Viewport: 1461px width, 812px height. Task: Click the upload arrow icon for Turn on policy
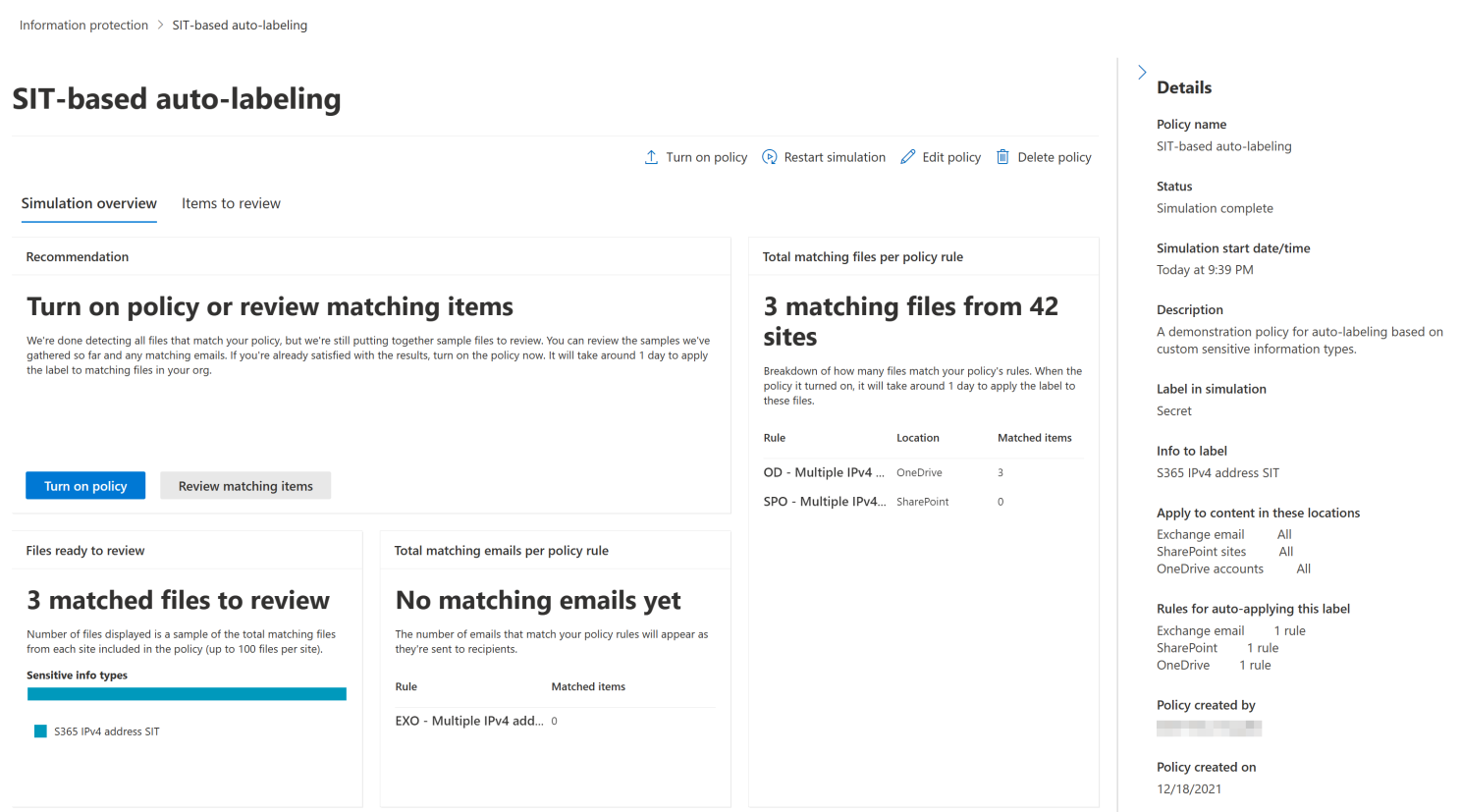click(651, 157)
